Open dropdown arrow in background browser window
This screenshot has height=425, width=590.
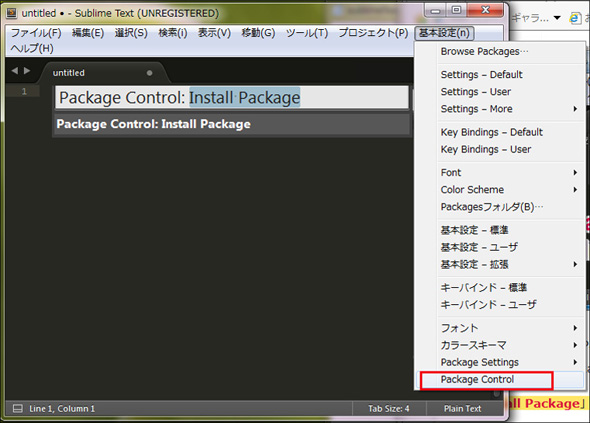pos(557,18)
